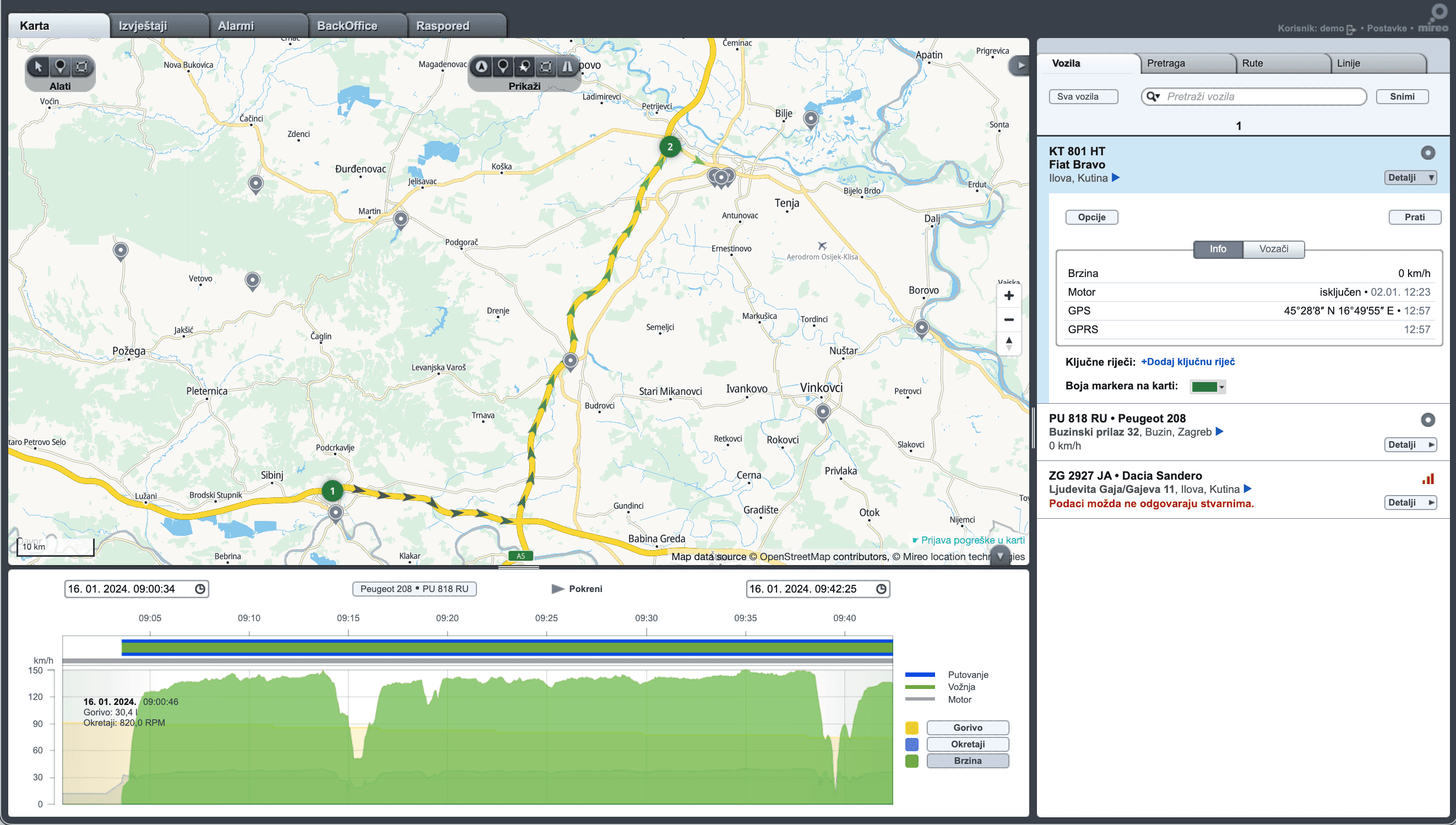Expand Detalji for PU 818 RU

click(x=1410, y=445)
